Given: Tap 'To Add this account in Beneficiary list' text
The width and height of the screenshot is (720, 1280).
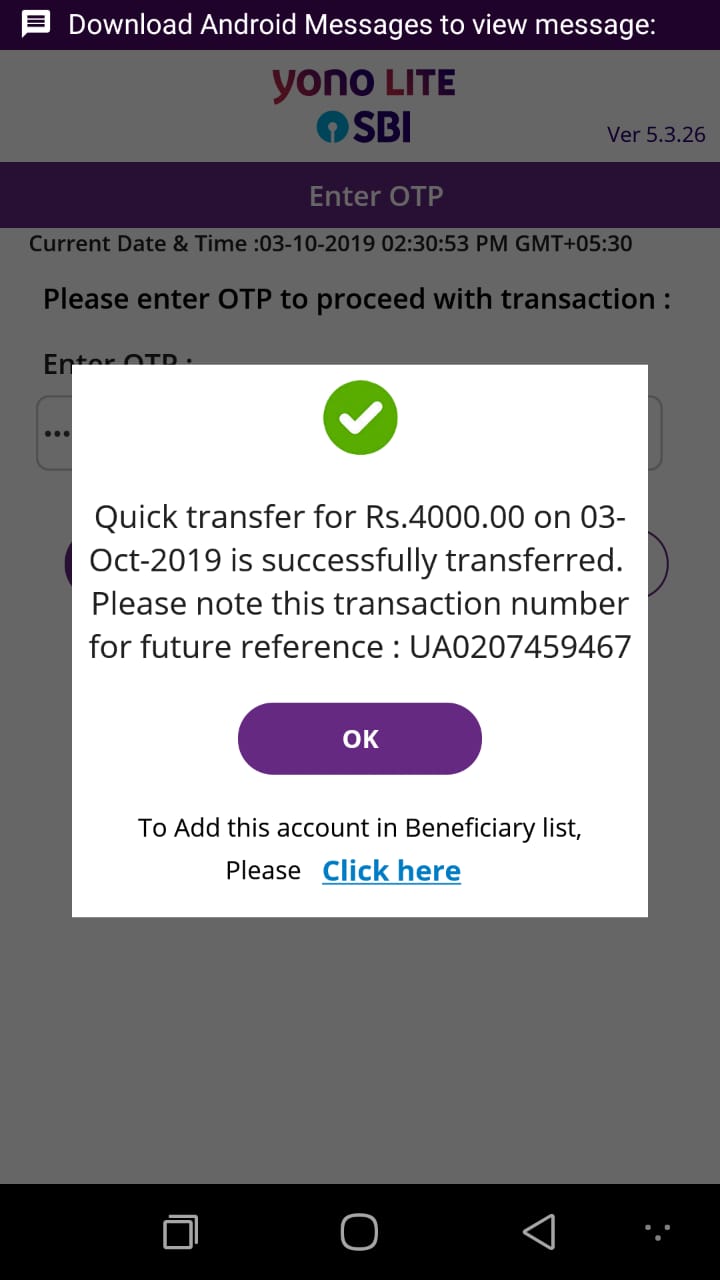Looking at the screenshot, I should pos(360,828).
